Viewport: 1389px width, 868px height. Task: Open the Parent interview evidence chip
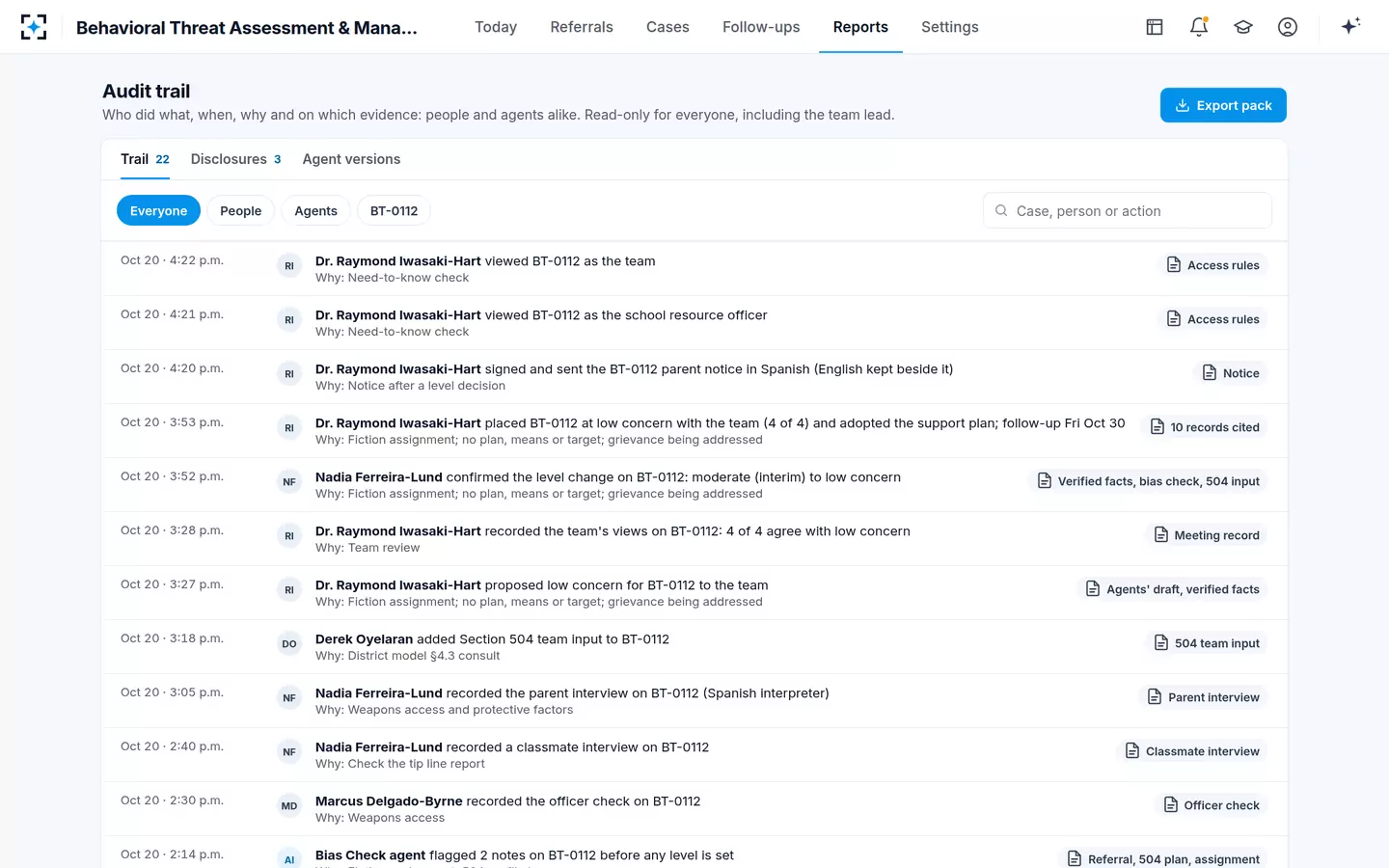pos(1203,697)
